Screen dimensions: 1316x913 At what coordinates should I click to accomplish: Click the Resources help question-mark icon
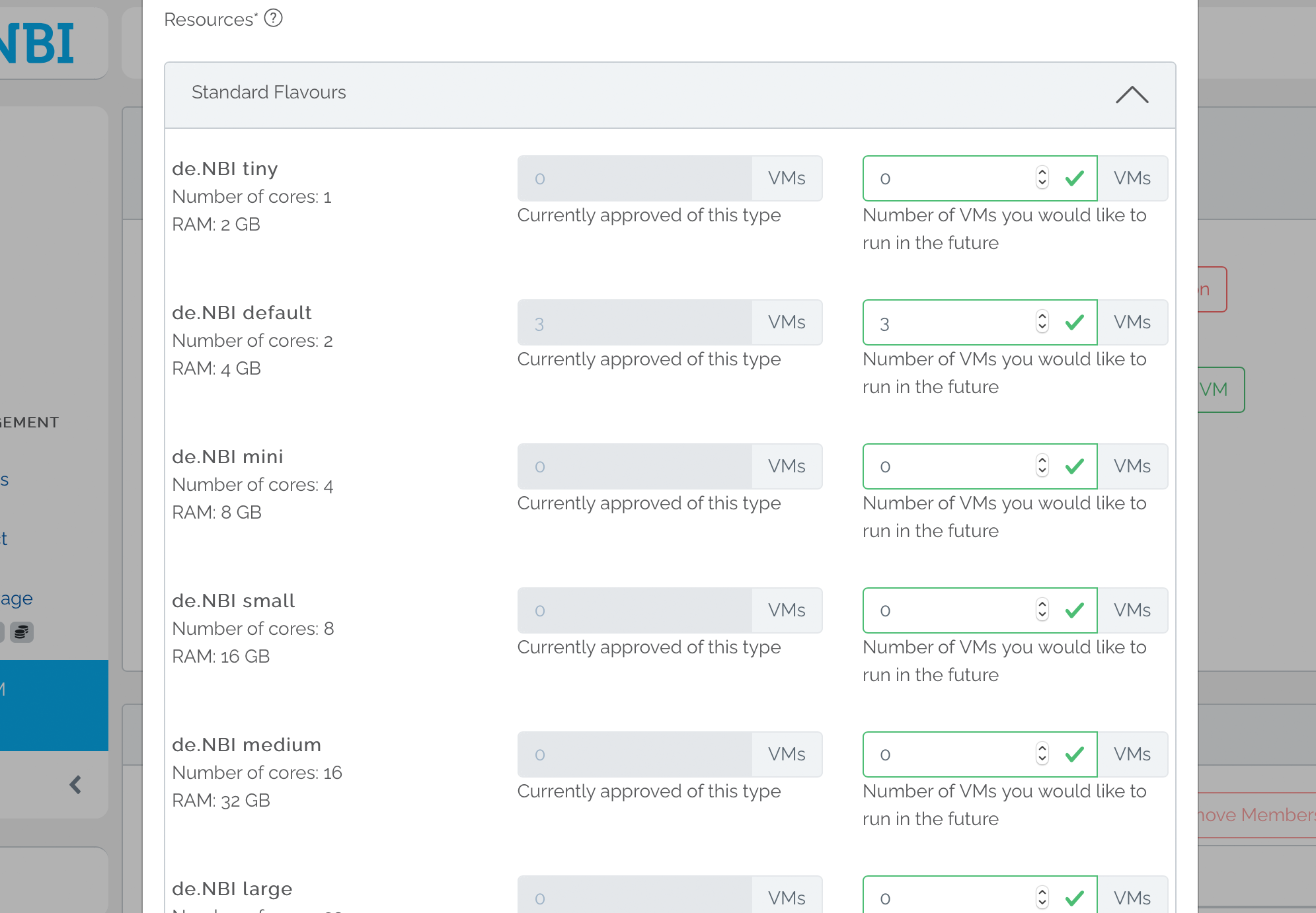coord(273,18)
